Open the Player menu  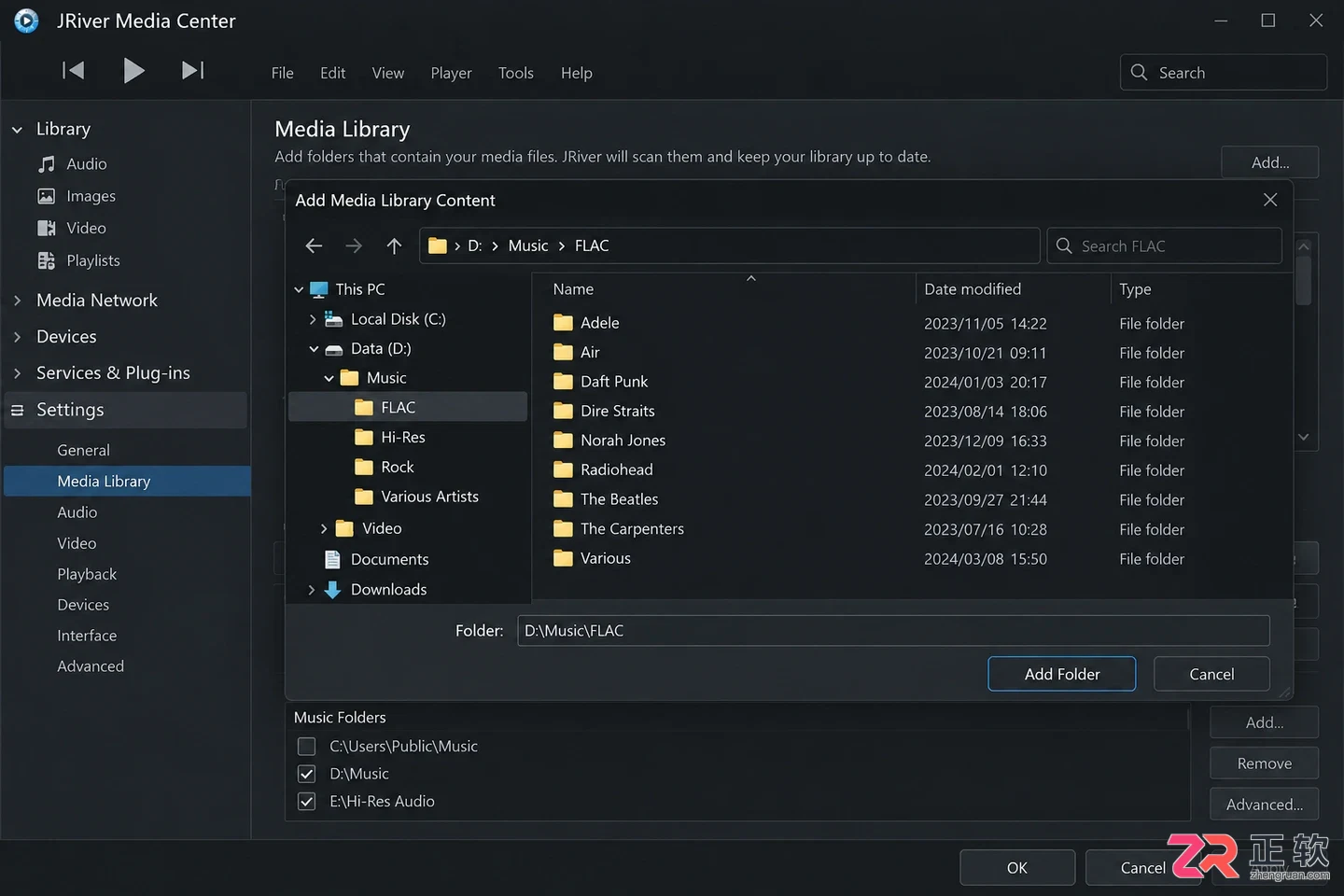coord(451,73)
